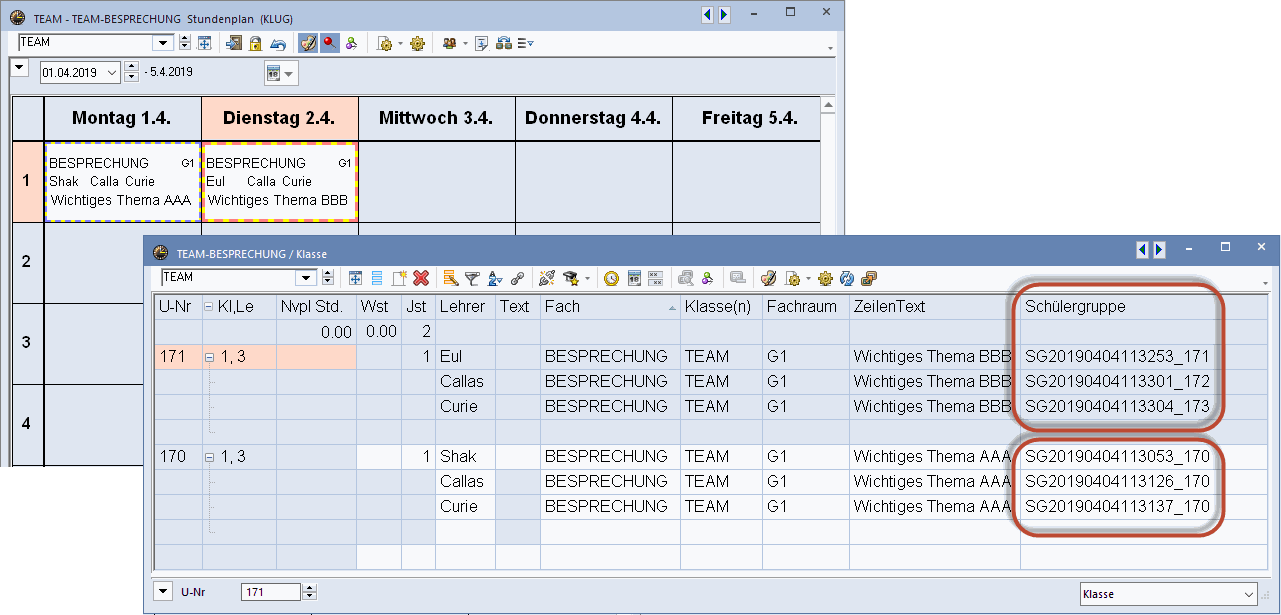Click the A-Z sort icon in Klasse toolbar
Image resolution: width=1281 pixels, height=615 pixels.
[x=495, y=279]
